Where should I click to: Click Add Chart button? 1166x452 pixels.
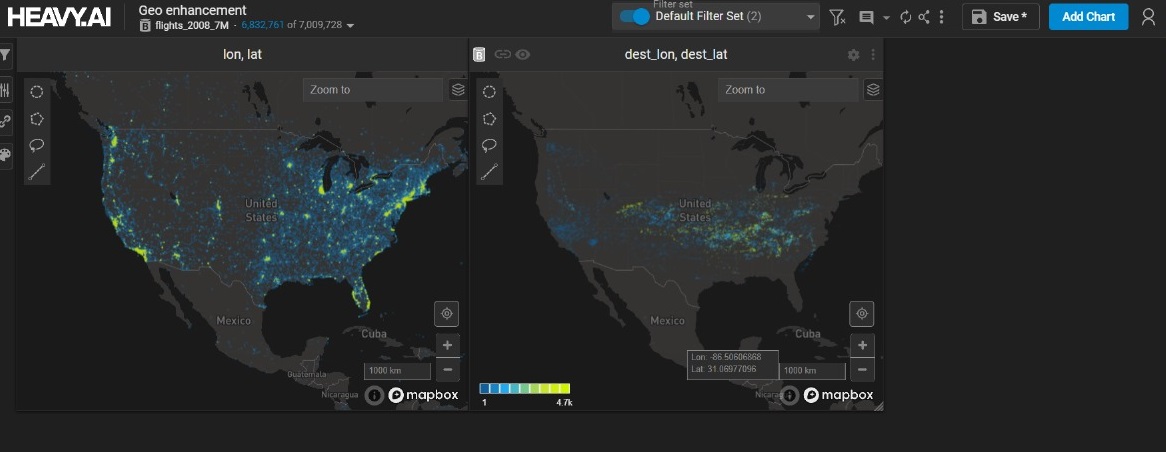click(x=1089, y=17)
